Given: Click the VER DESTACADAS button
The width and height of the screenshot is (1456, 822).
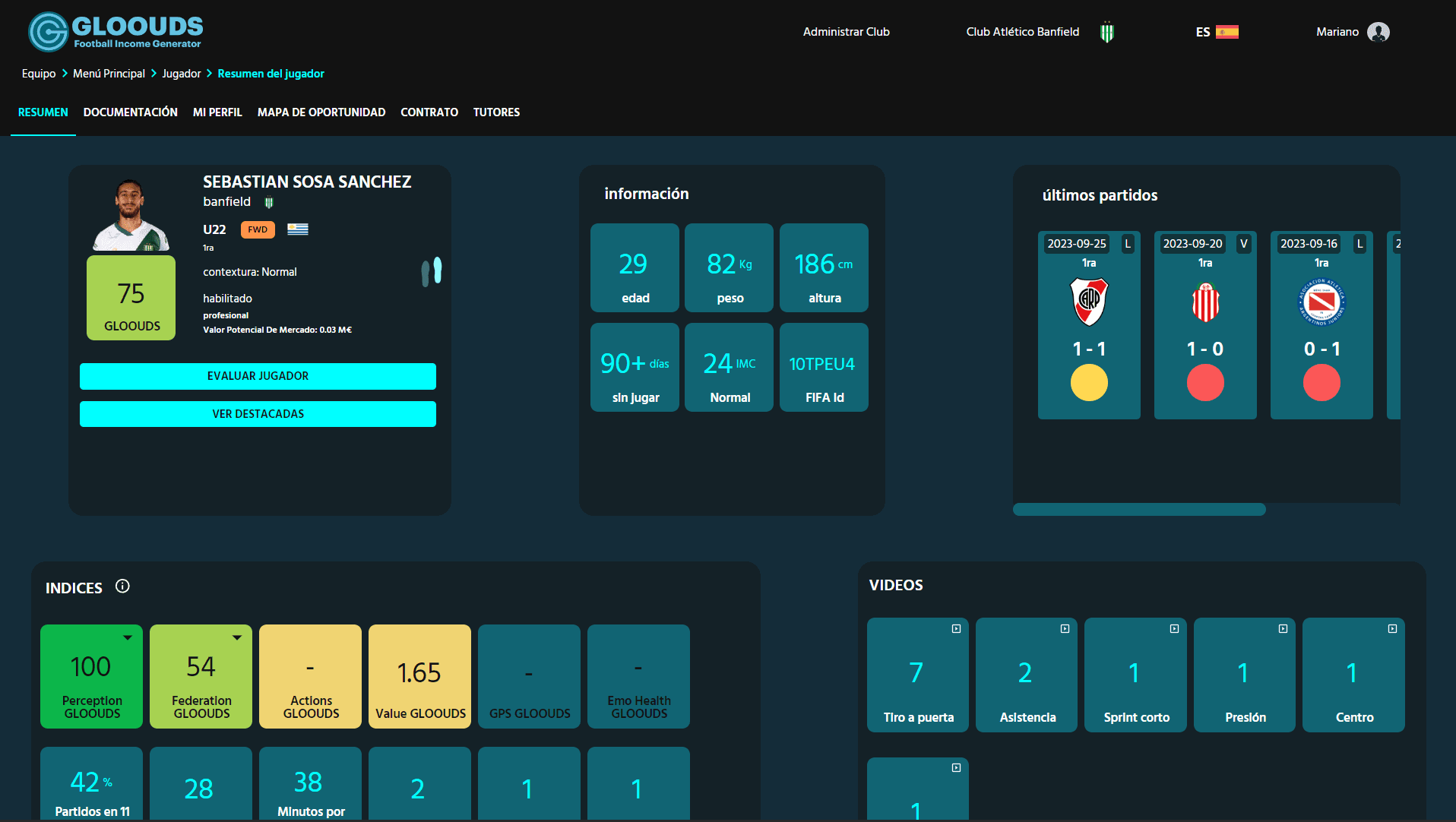Looking at the screenshot, I should click(x=258, y=414).
